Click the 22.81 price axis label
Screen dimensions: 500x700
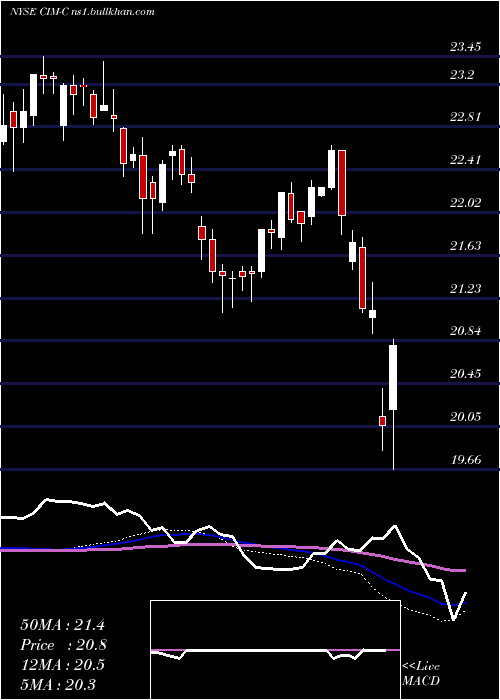pos(465,117)
